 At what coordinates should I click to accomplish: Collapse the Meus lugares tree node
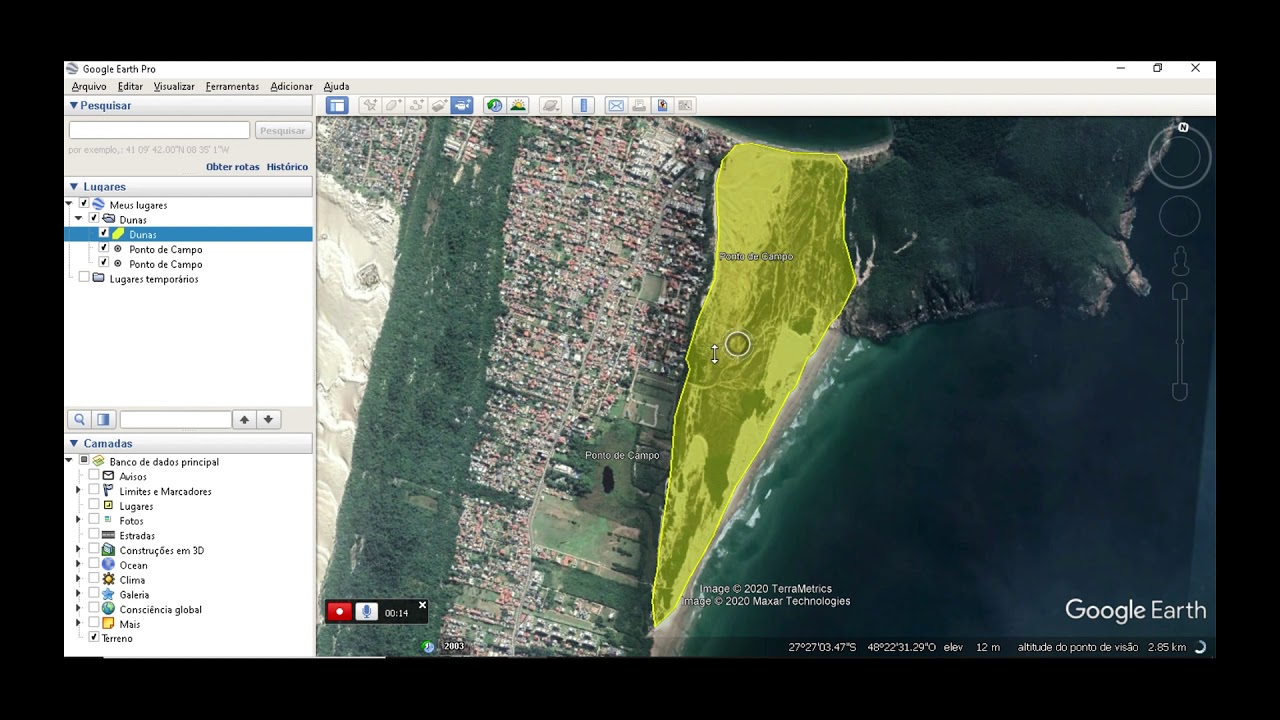click(69, 204)
